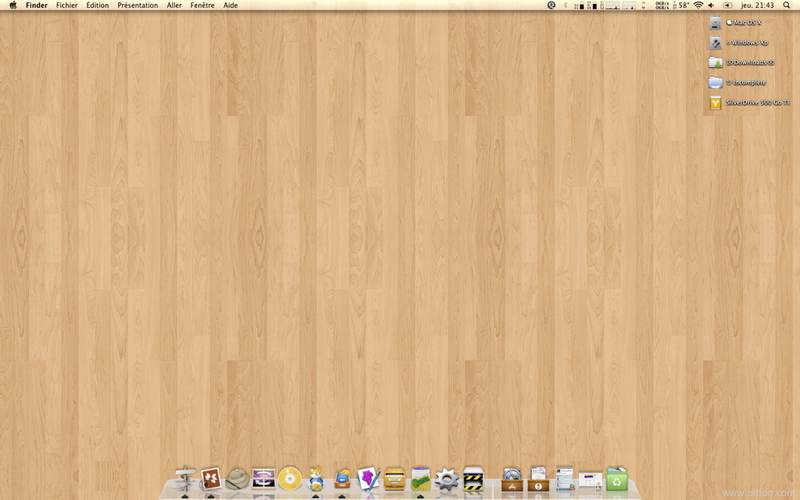
Task: Click the Wi-Fi status icon
Action: (x=697, y=5)
